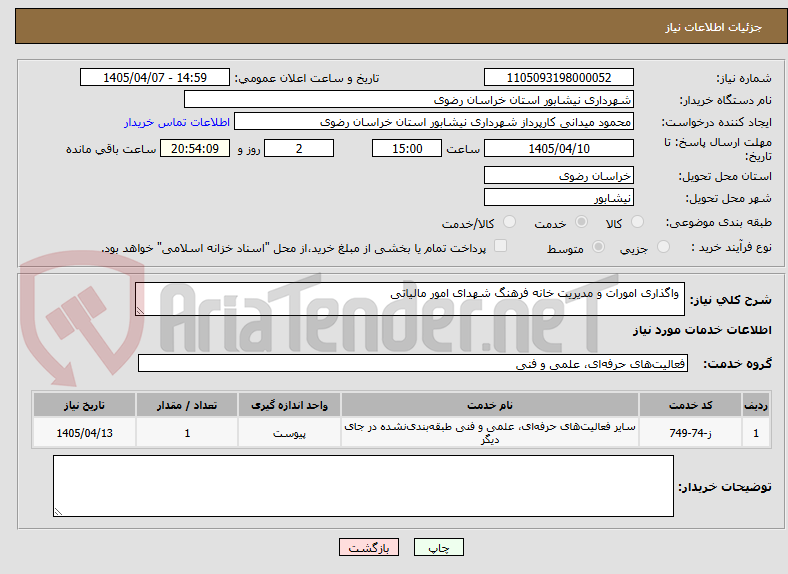
Task: Click the deadline hour field 15:00
Action: (x=407, y=148)
